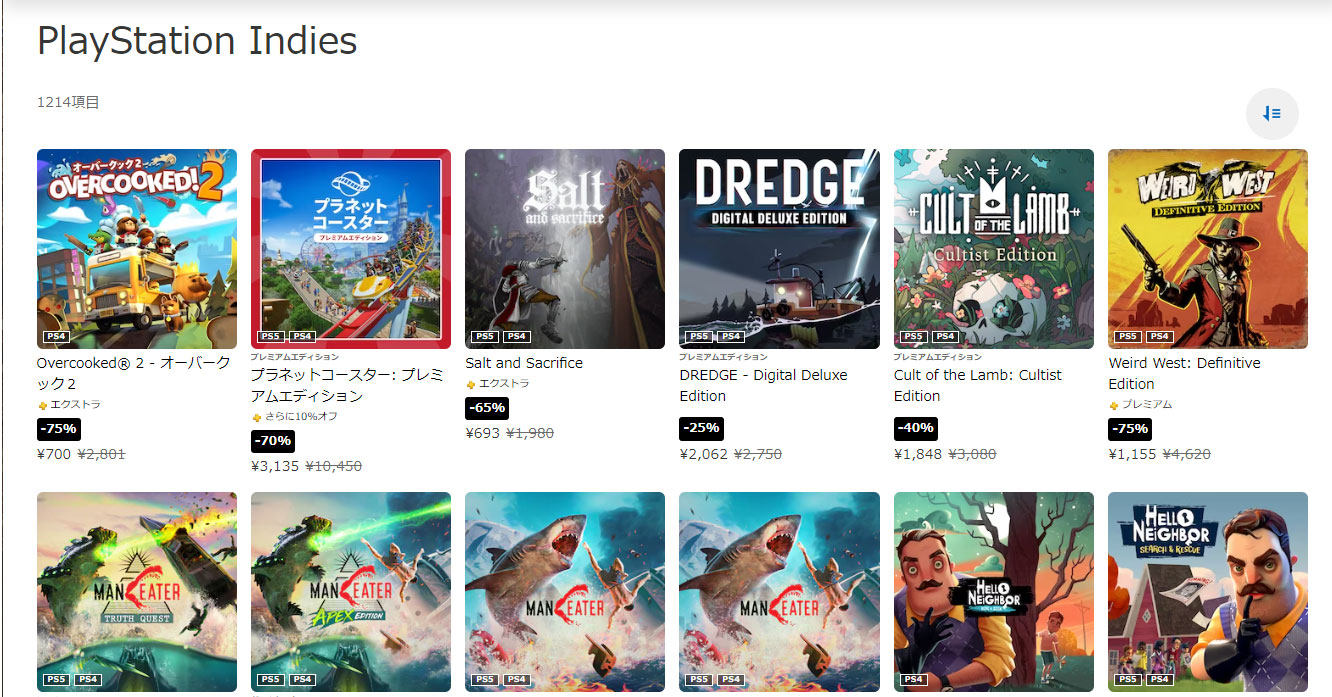
Task: Open the Weird West: Definitive Edition title link
Action: [1184, 373]
